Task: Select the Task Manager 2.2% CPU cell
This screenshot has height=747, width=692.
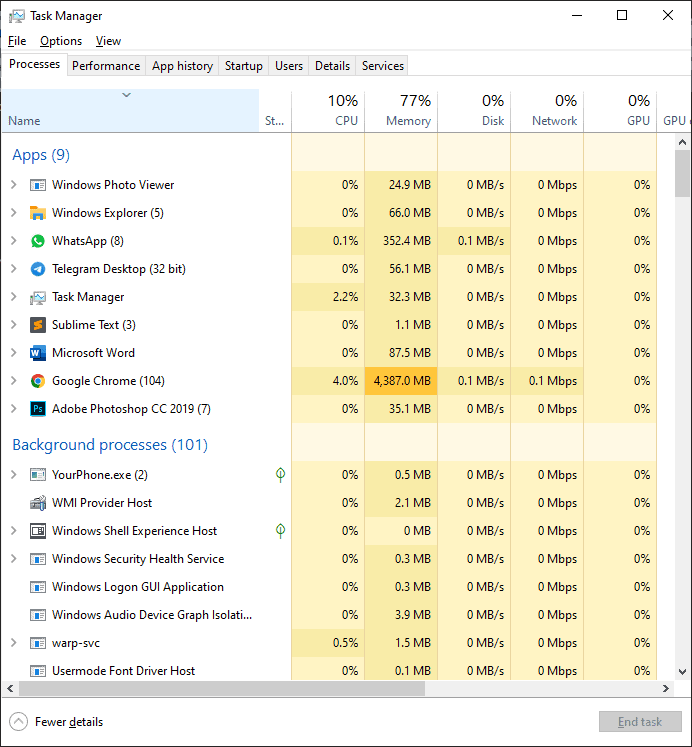Action: pos(328,297)
